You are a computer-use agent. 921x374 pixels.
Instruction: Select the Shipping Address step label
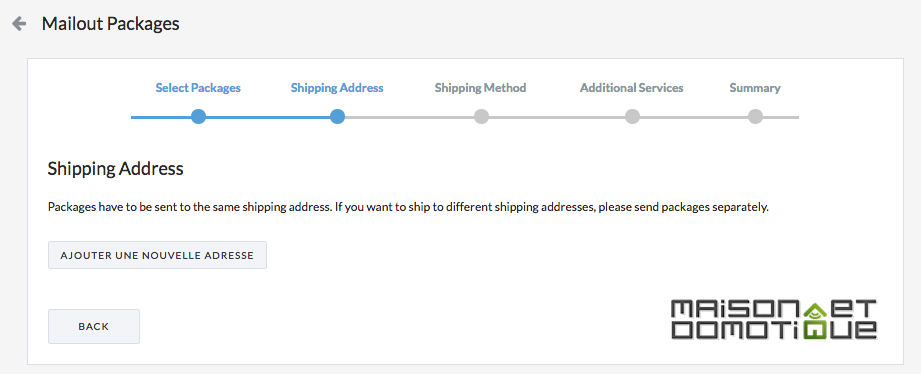tap(337, 88)
